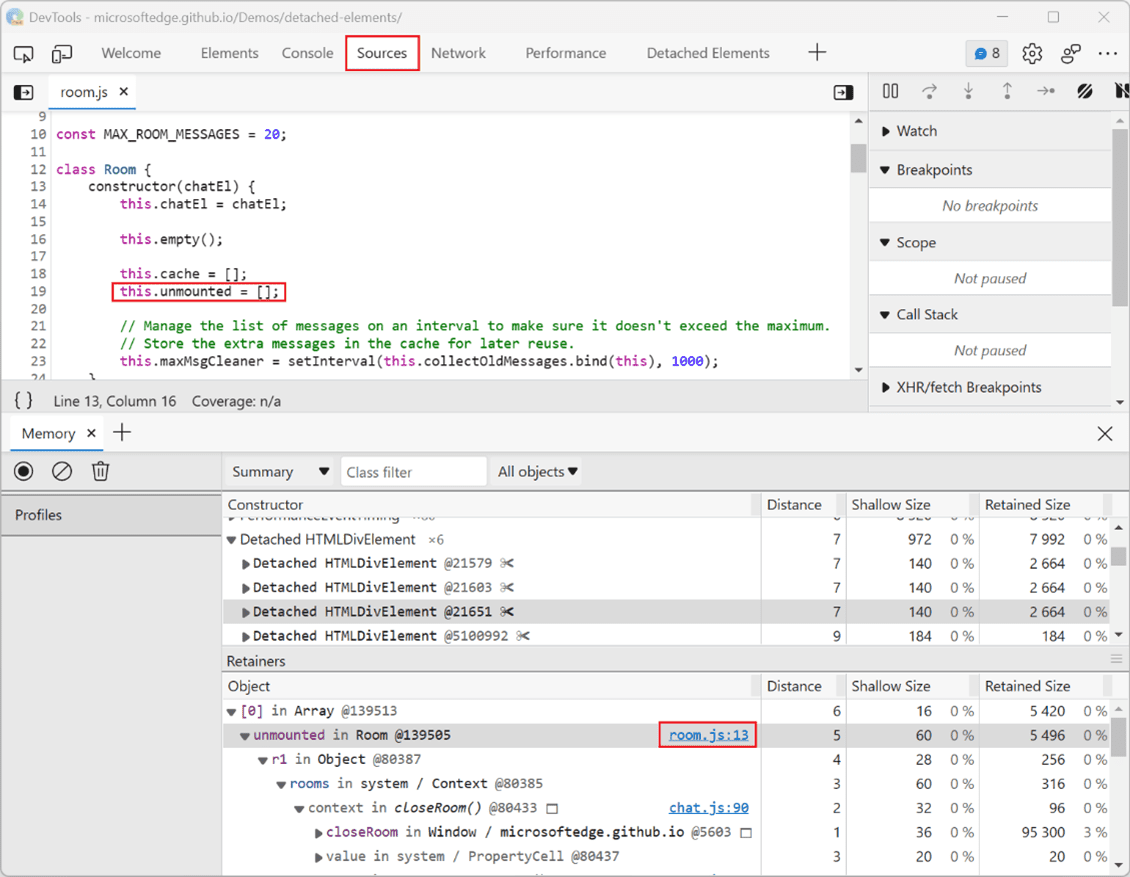Open DevTools settings gear
This screenshot has width=1130, height=877.
click(1032, 53)
